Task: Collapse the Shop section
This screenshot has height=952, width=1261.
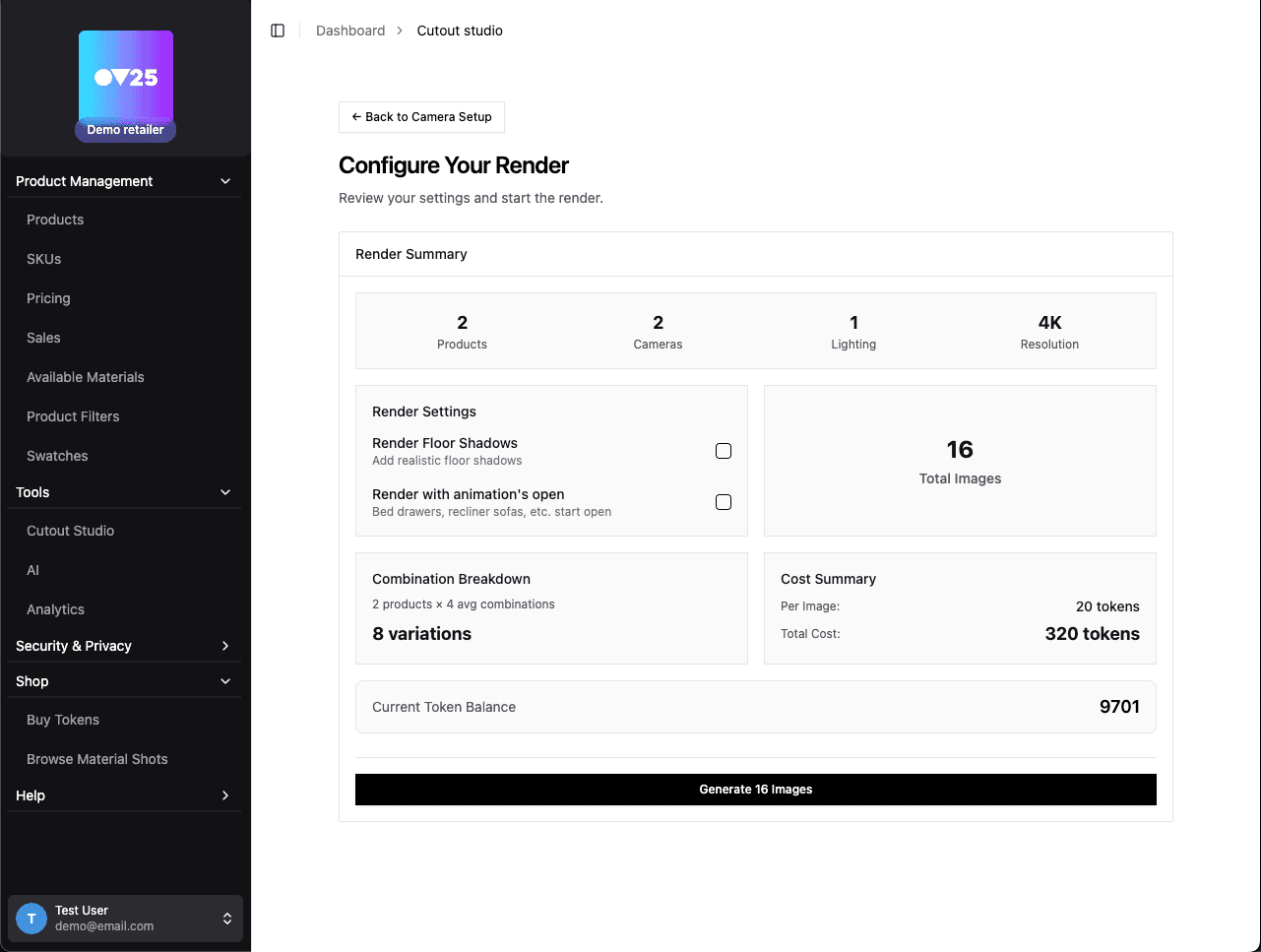Action: (224, 681)
